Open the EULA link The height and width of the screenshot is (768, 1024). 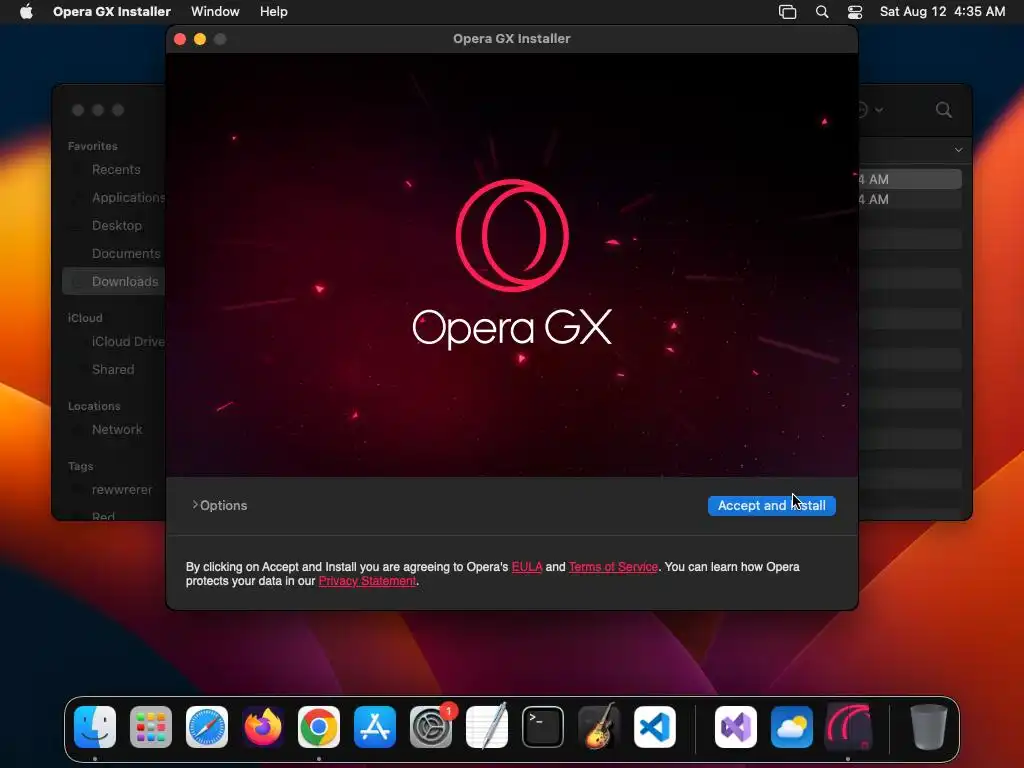526,567
